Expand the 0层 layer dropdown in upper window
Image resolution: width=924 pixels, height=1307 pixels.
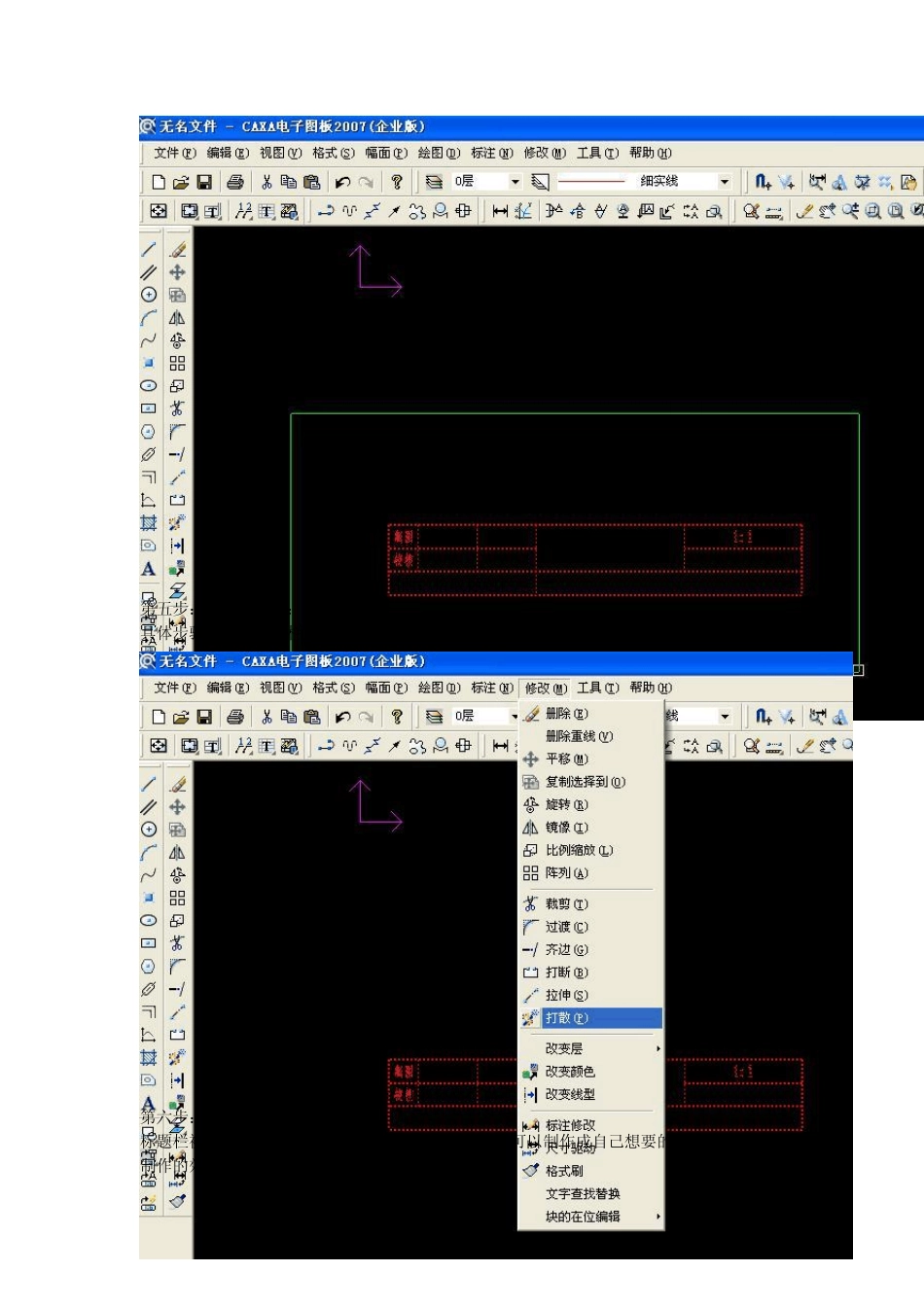coord(515,182)
